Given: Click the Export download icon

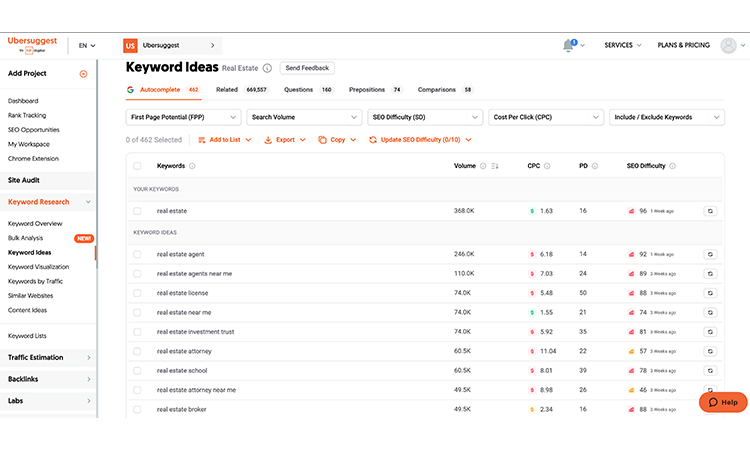Looking at the screenshot, I should [x=268, y=140].
